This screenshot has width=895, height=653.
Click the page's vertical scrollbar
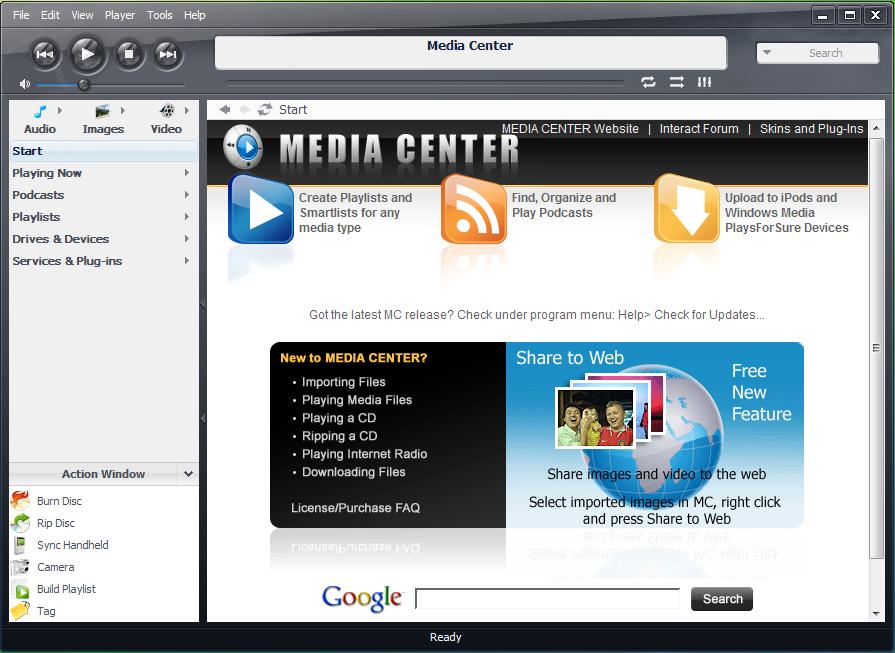pos(876,348)
